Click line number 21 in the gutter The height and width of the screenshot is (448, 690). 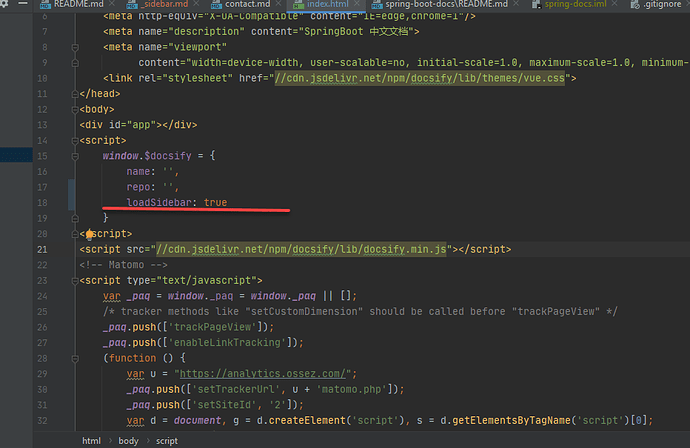(x=42, y=250)
